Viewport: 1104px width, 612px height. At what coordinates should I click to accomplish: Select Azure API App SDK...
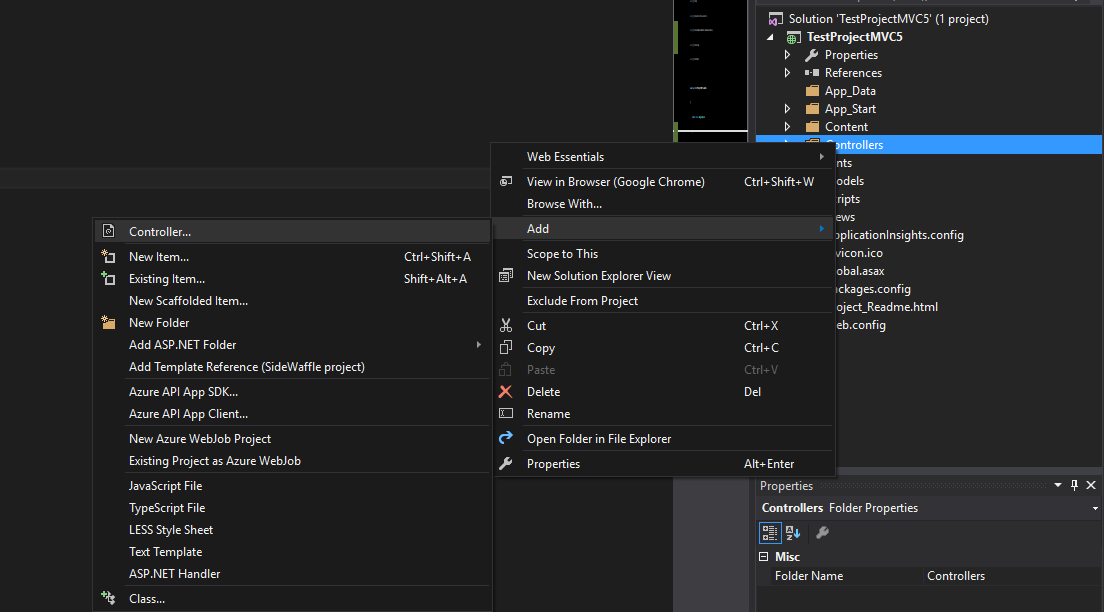tap(292, 392)
